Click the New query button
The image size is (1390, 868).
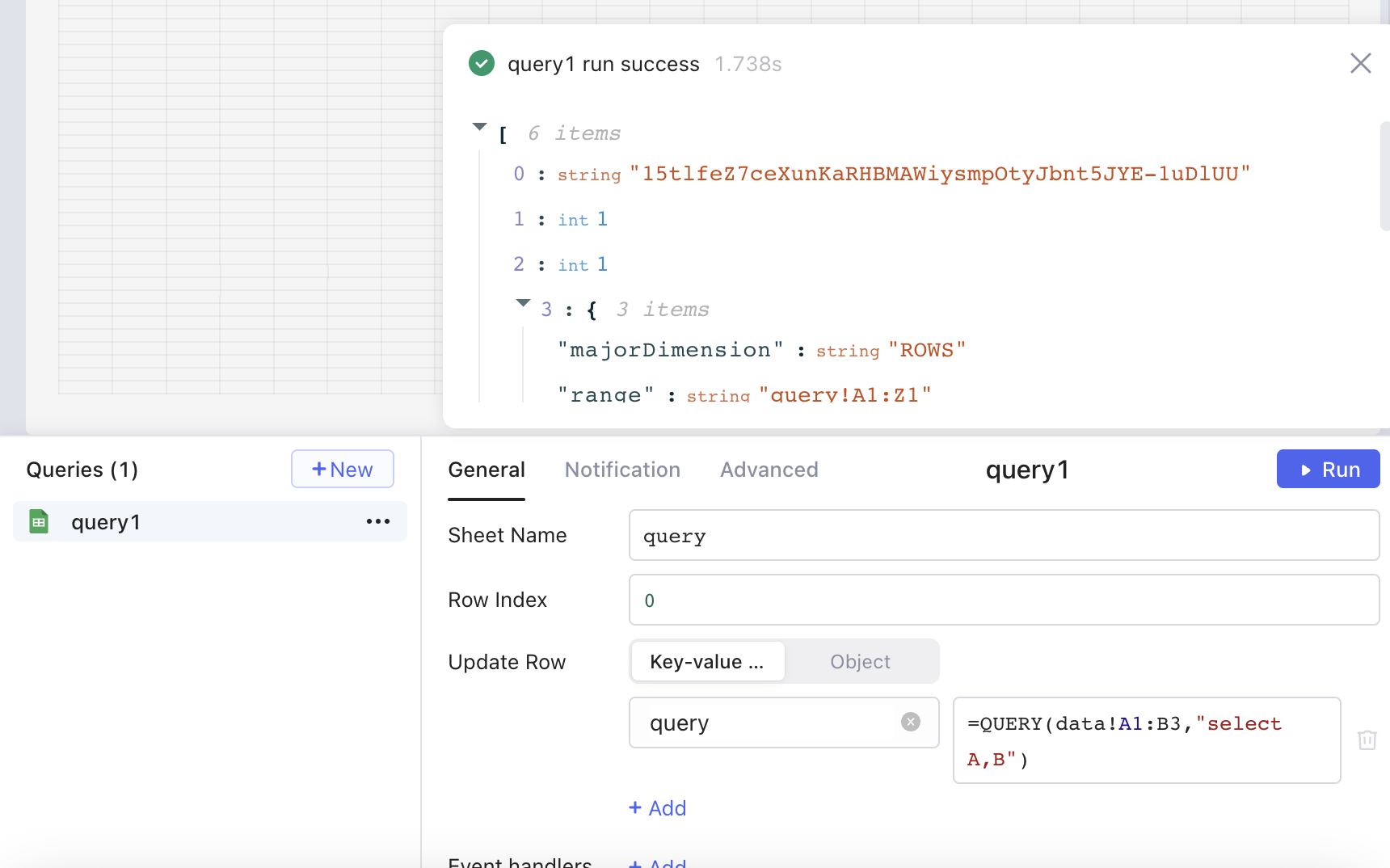click(343, 469)
